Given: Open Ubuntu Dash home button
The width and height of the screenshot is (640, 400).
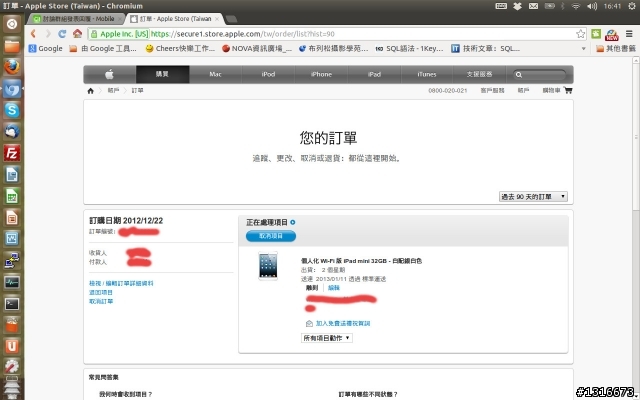Looking at the screenshot, I should pos(12,24).
